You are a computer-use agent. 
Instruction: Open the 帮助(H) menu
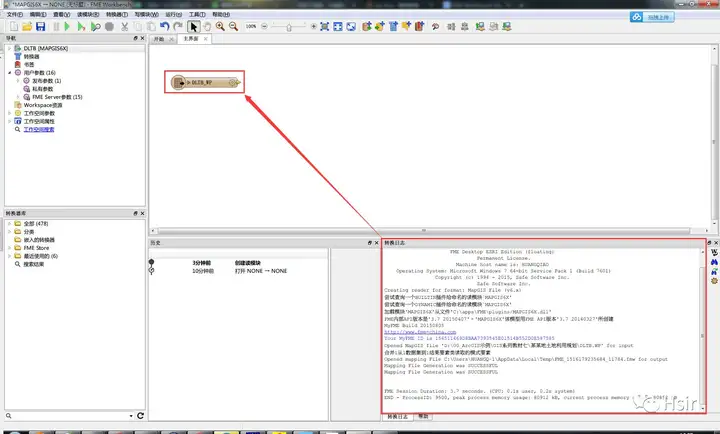point(221,15)
